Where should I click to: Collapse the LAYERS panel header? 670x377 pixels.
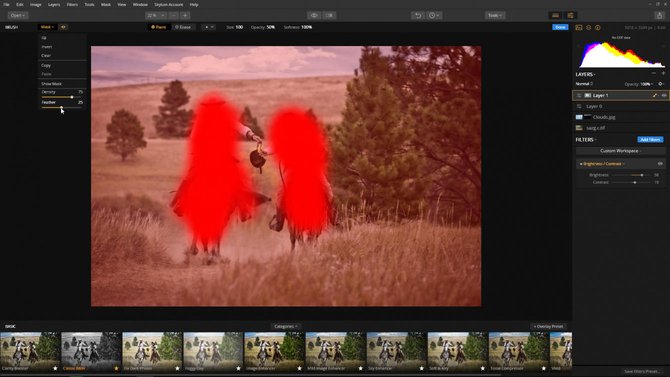pyautogui.click(x=585, y=74)
